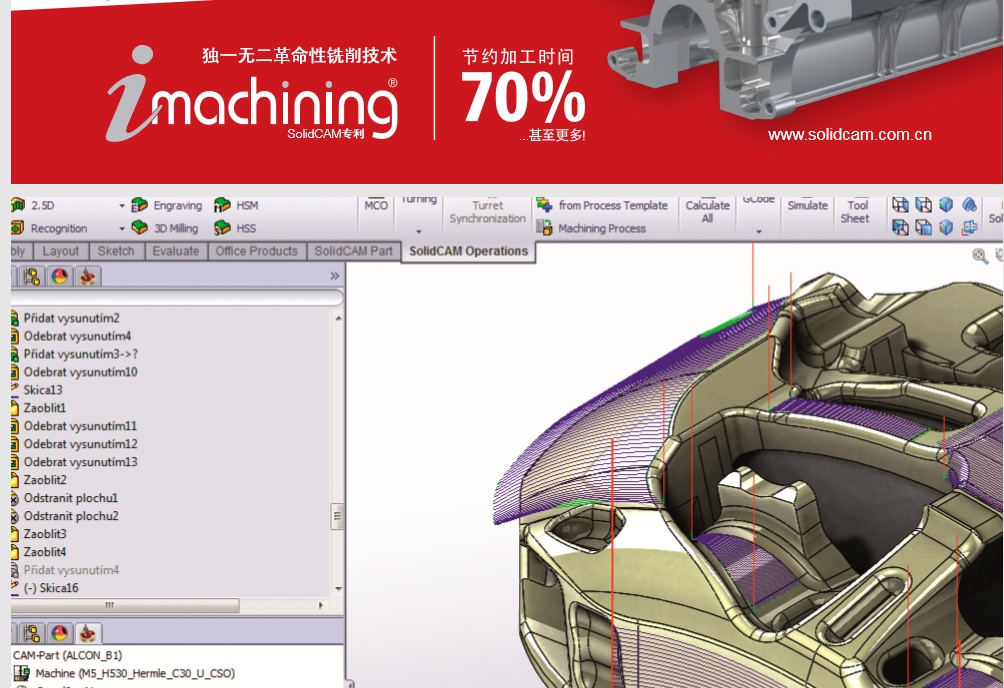Click the feature tree filter field

pyautogui.click(x=177, y=297)
